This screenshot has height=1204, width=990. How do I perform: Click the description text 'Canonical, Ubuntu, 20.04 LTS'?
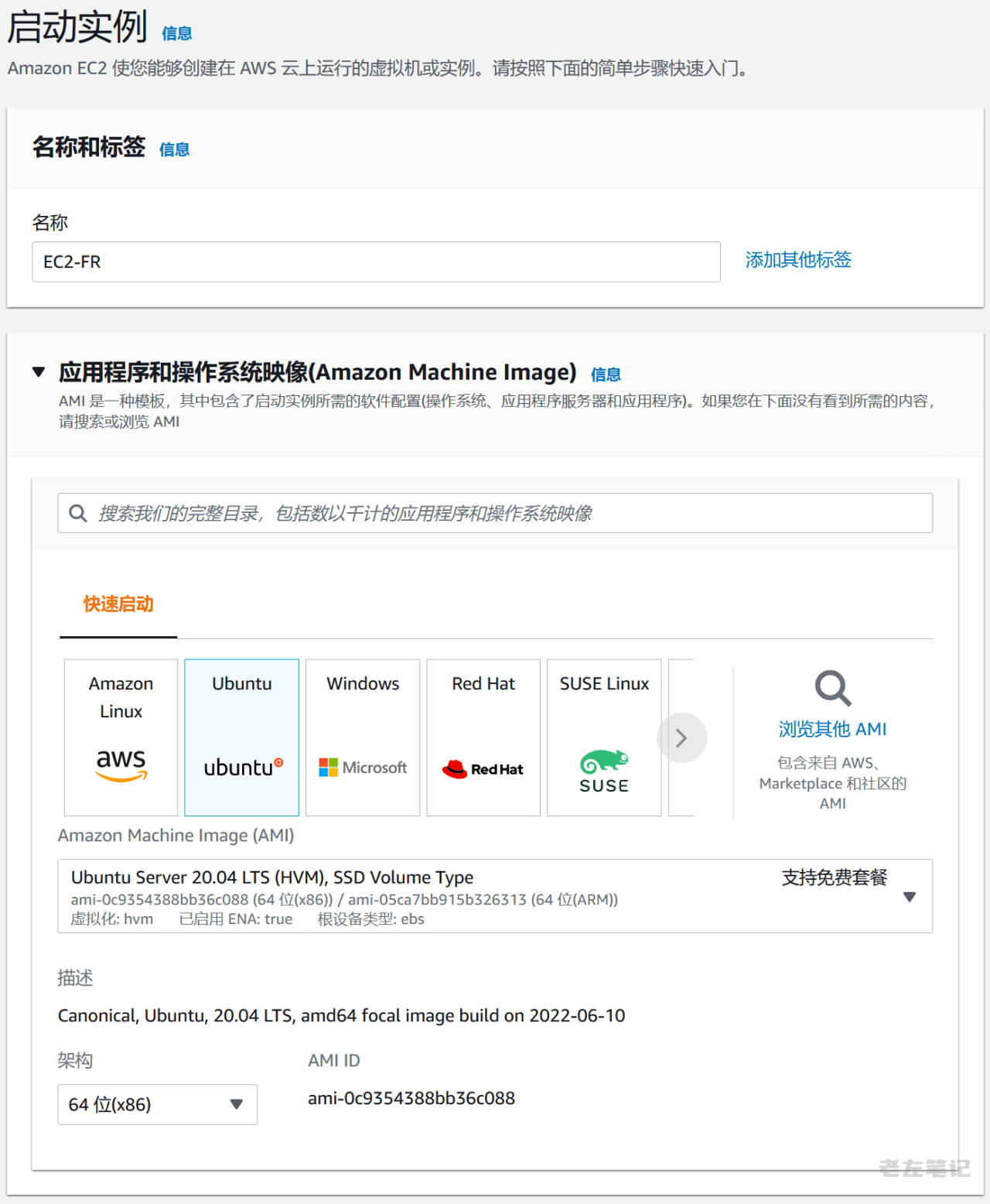pyautogui.click(x=341, y=1015)
